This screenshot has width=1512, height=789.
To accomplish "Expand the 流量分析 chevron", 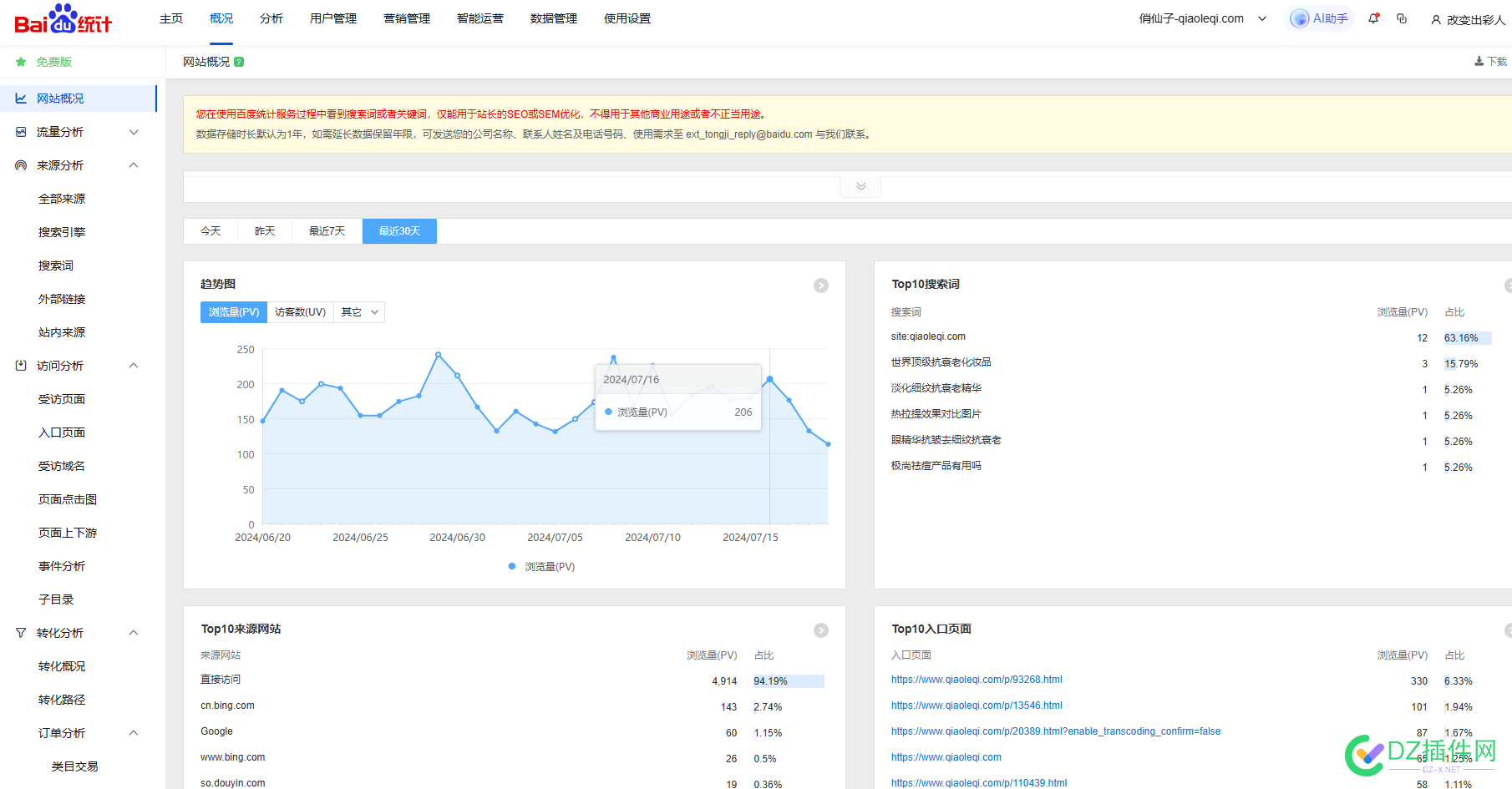I will (x=134, y=132).
